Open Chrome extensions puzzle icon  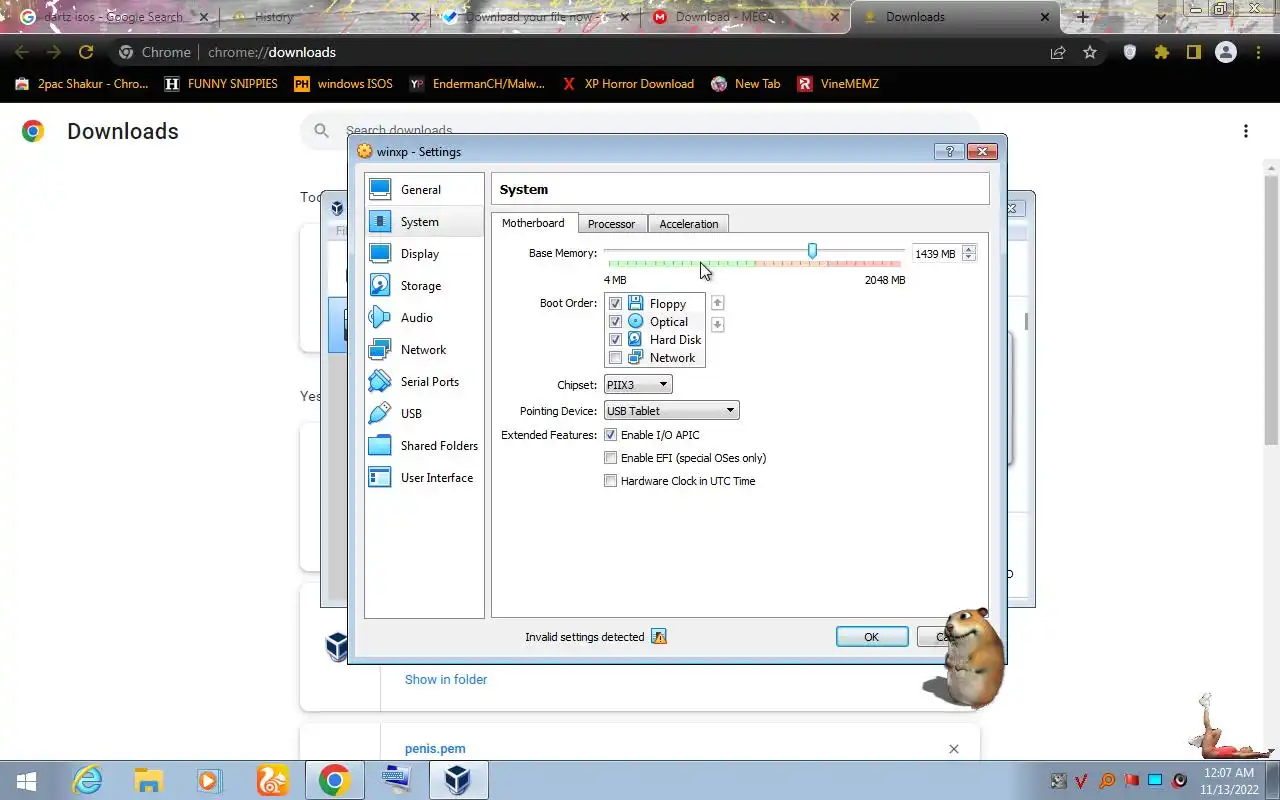click(x=1162, y=52)
